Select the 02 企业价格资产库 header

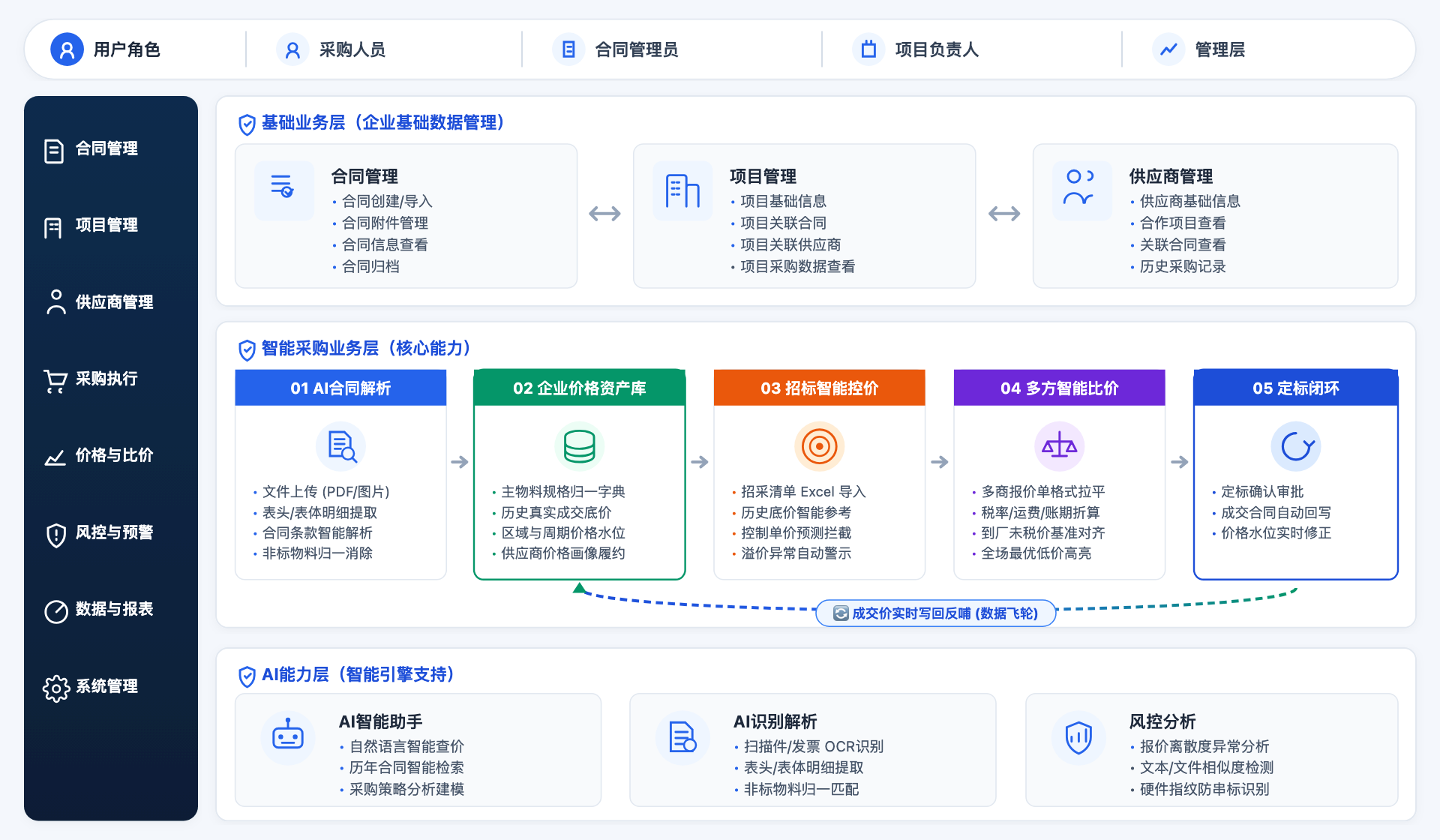(579, 388)
